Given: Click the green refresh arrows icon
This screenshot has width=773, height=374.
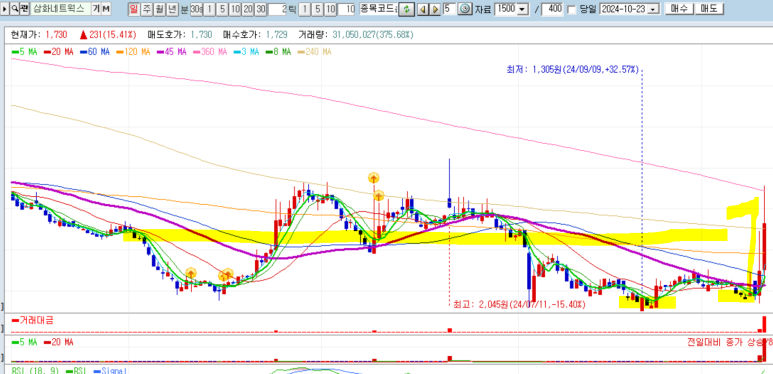Looking at the screenshot, I should (406, 9).
